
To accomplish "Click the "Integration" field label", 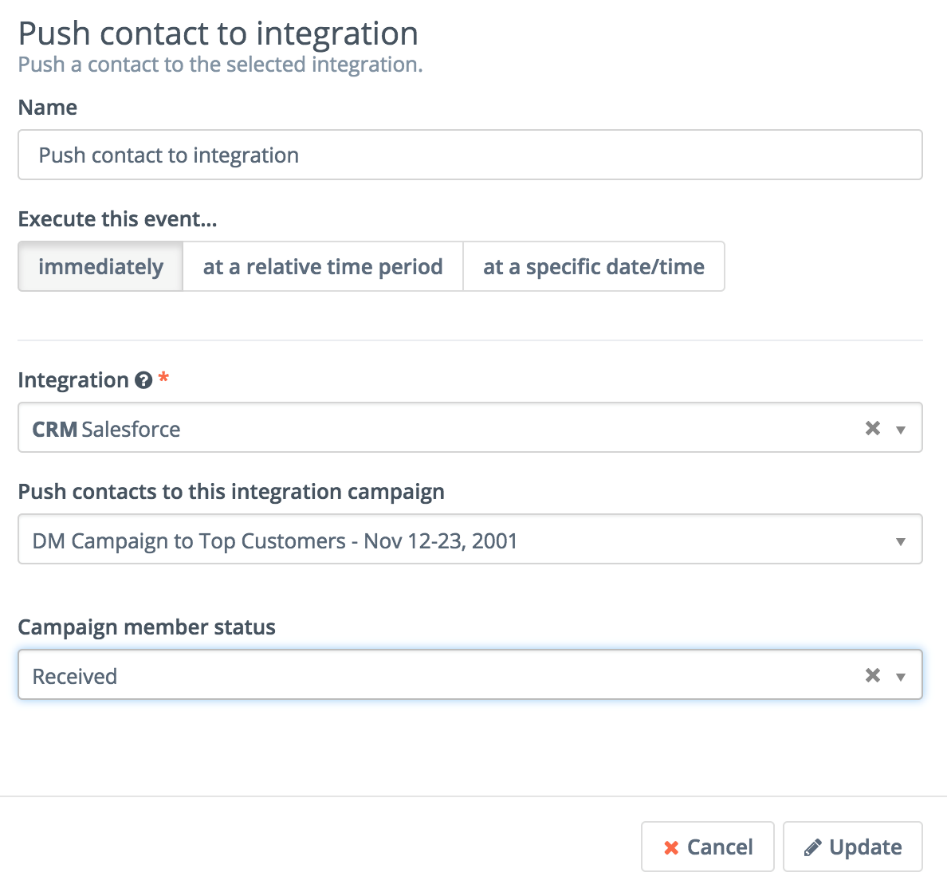I will pyautogui.click(x=73, y=380).
